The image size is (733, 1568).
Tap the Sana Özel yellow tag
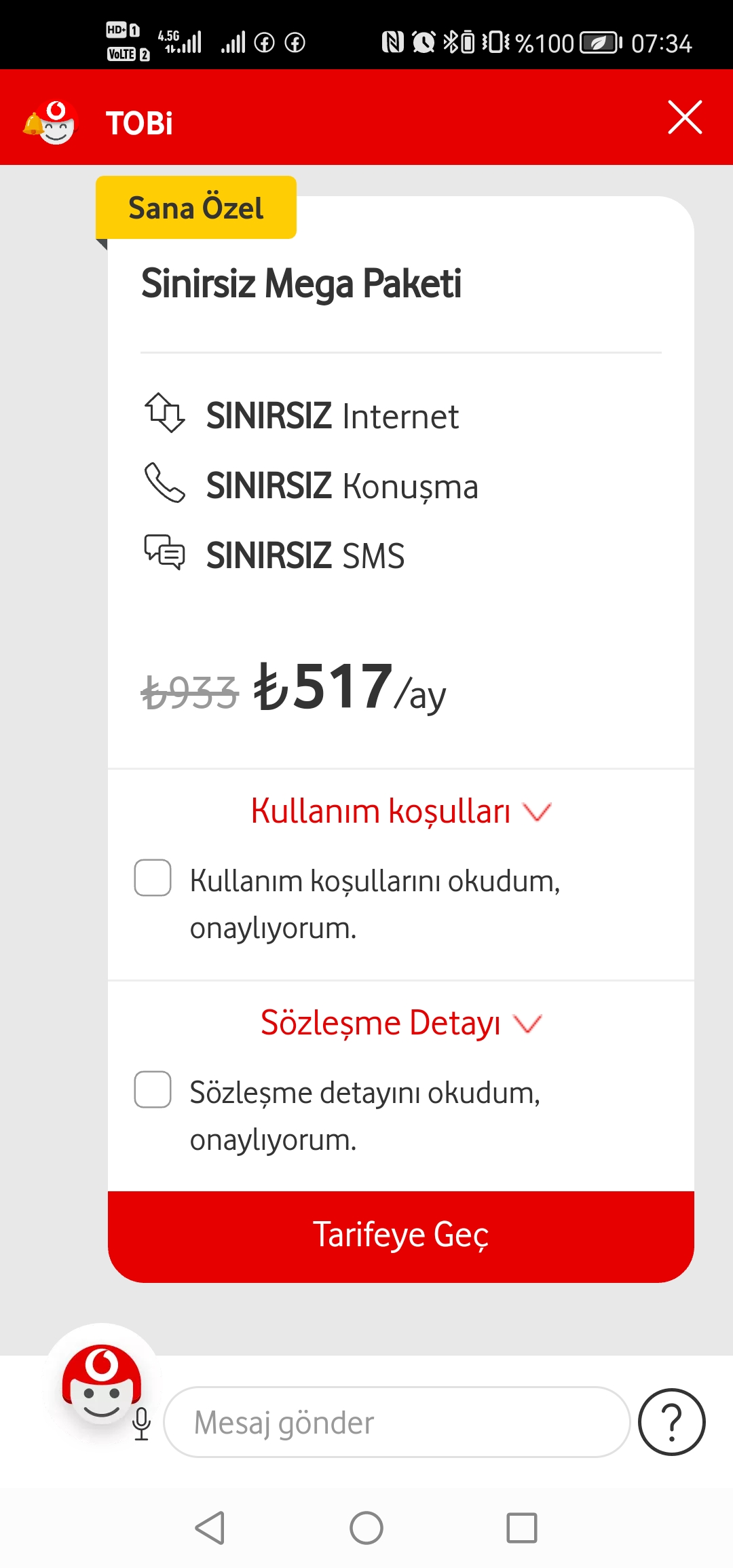(x=196, y=208)
